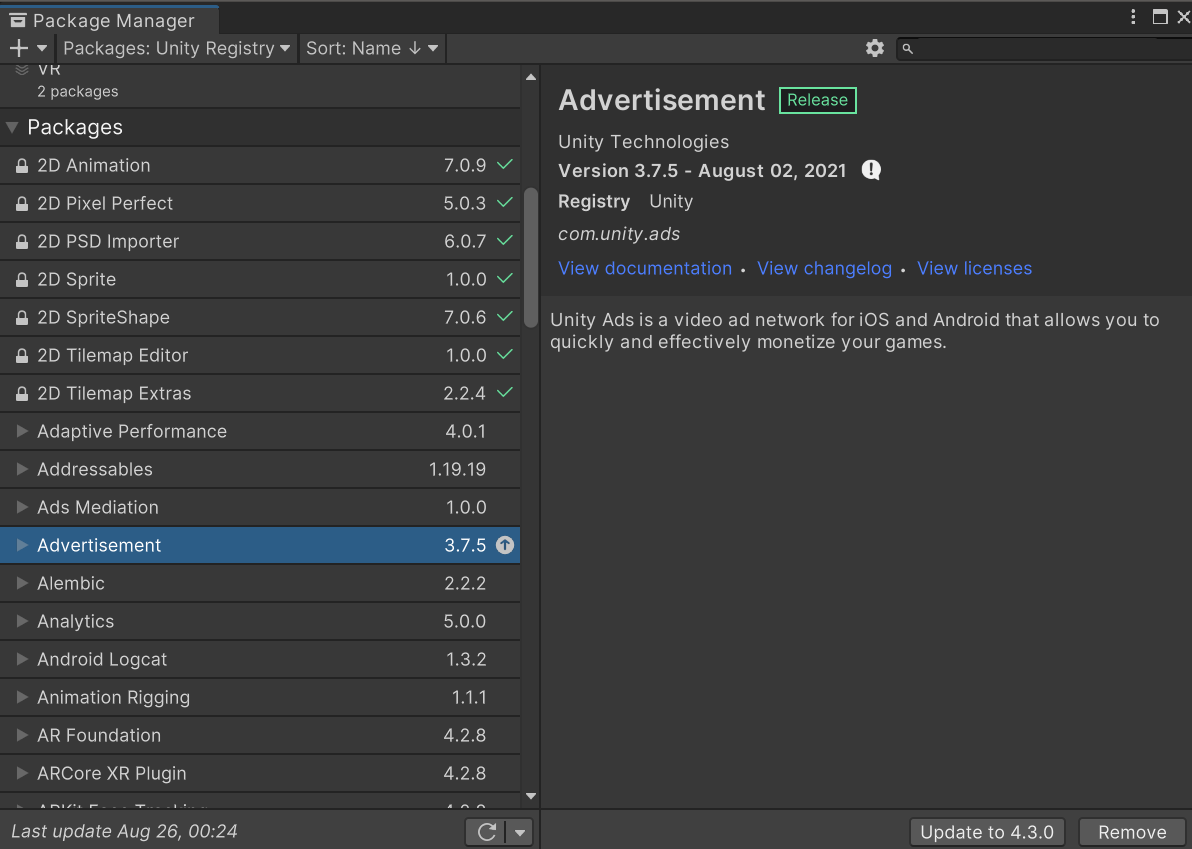Viewport: 1192px width, 849px height.
Task: Expand the Addressables package versions
Action: [22, 469]
